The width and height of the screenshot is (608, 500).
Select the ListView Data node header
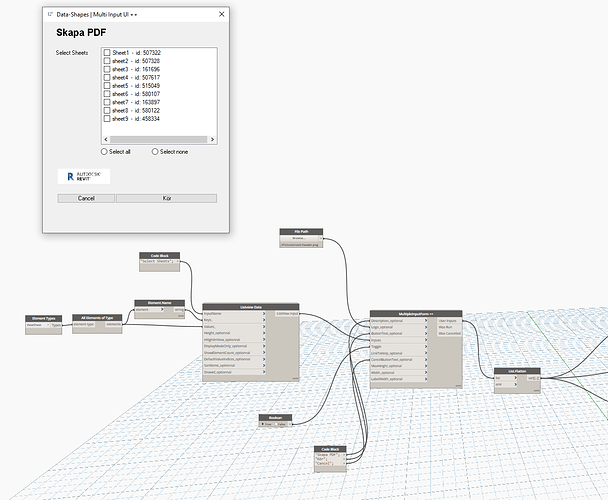250,307
